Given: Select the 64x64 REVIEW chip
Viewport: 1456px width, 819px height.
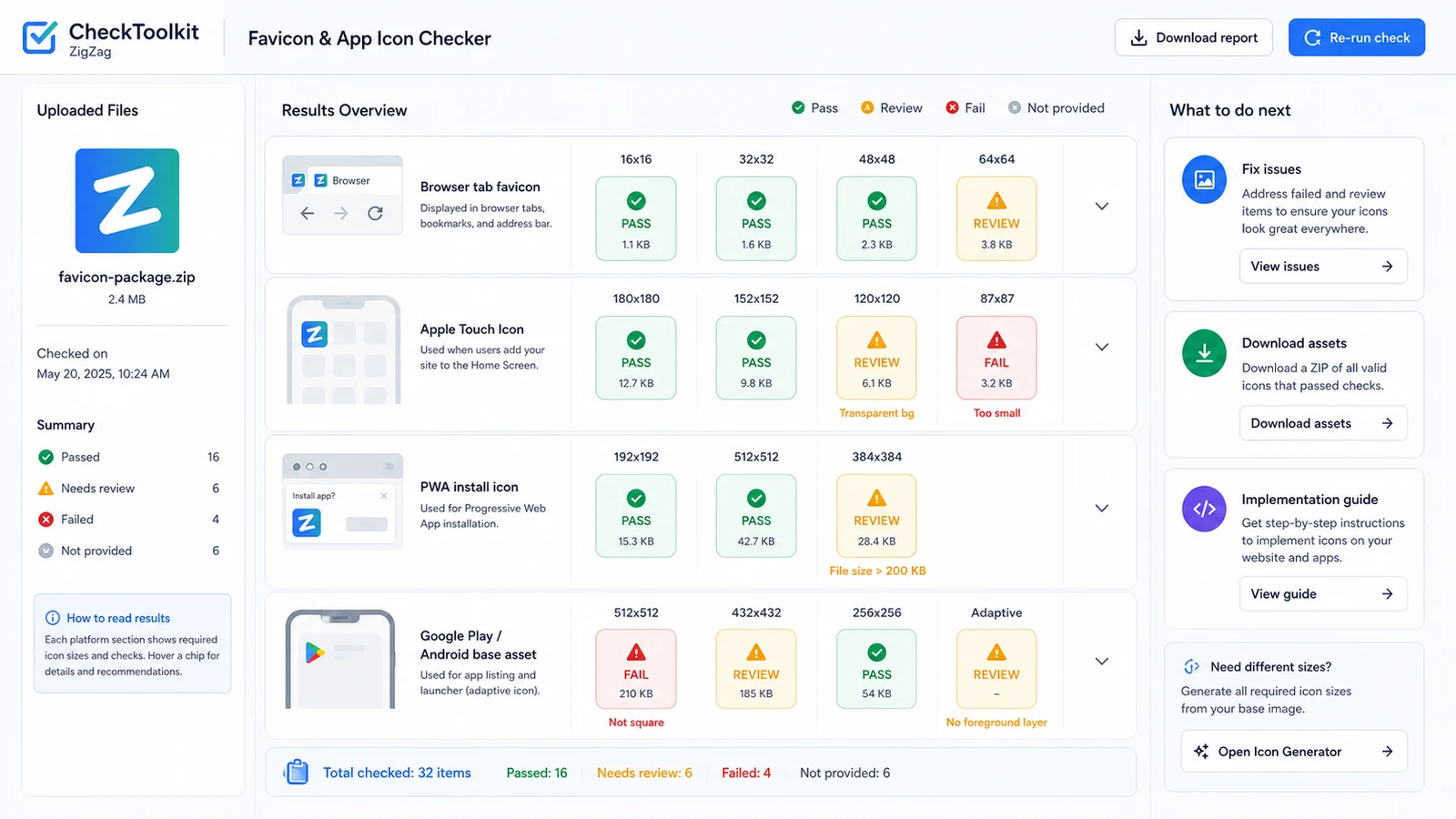Looking at the screenshot, I should (x=996, y=218).
